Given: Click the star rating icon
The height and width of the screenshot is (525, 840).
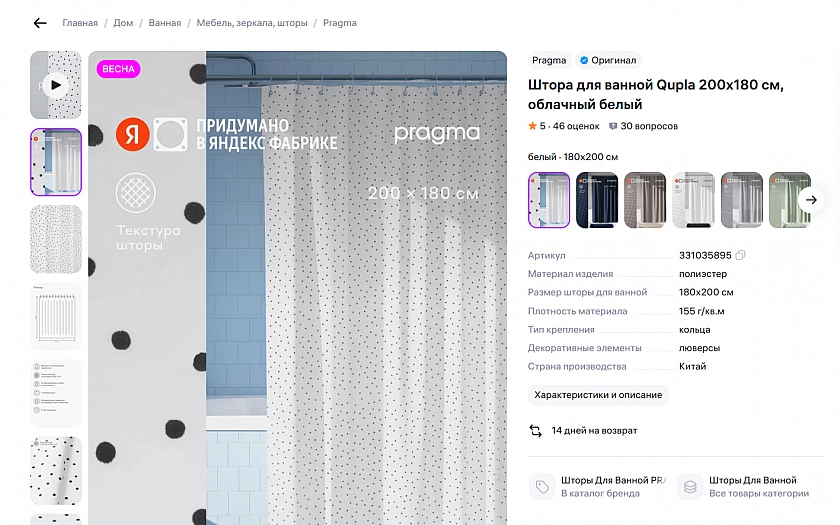Looking at the screenshot, I should (x=532, y=126).
